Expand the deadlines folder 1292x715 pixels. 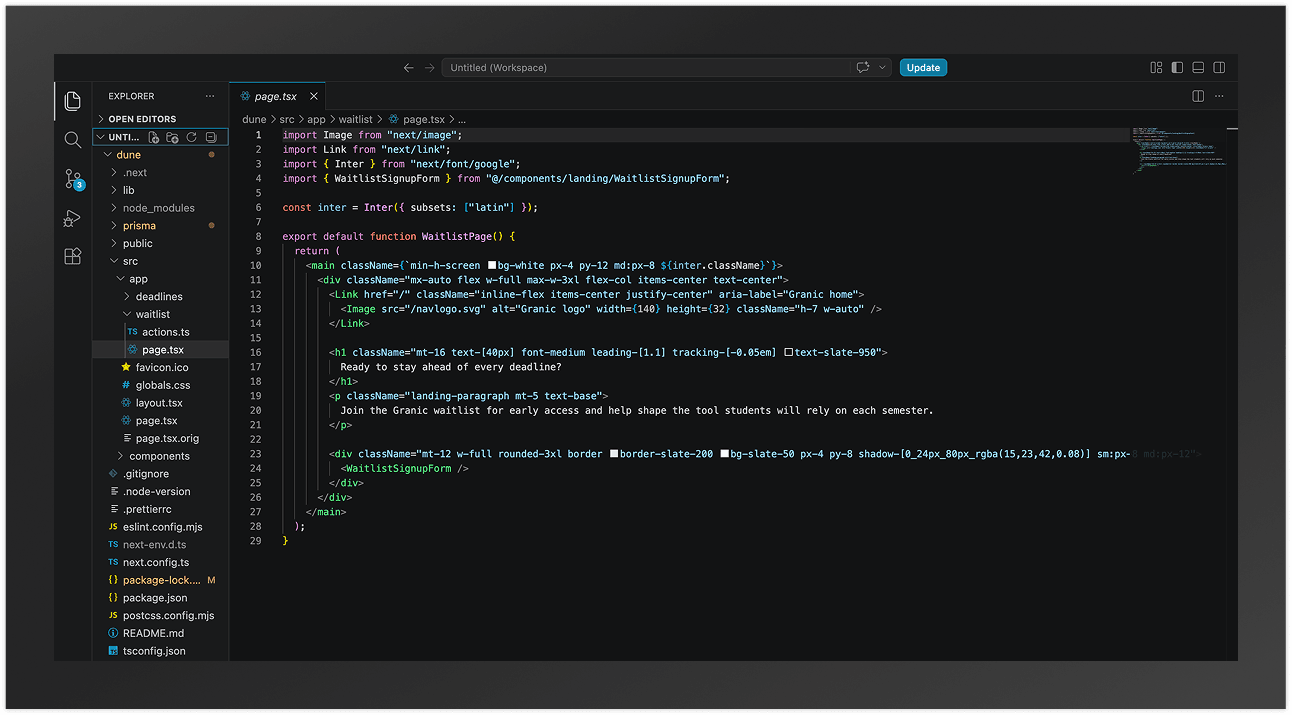pos(160,297)
